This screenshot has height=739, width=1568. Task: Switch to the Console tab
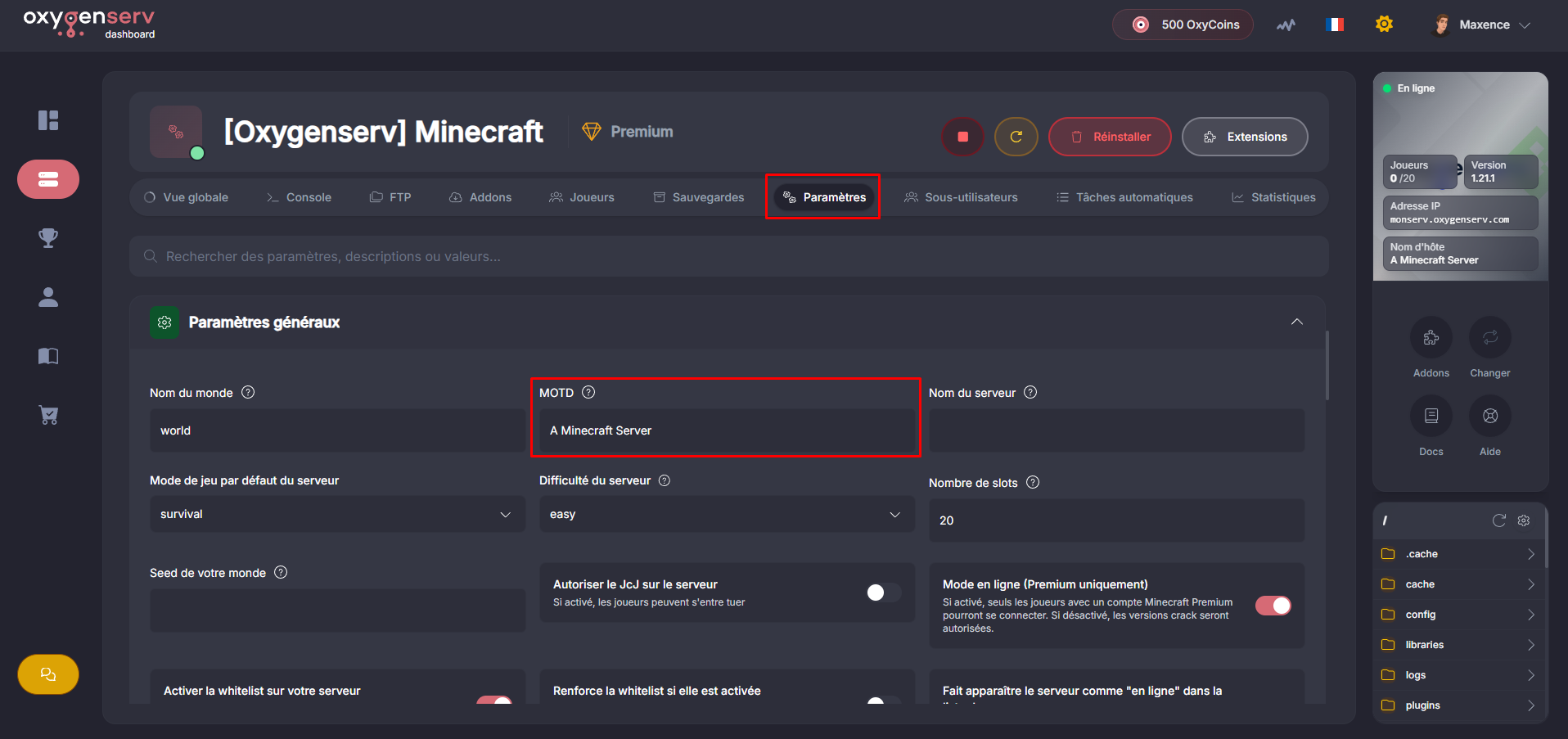(x=299, y=197)
